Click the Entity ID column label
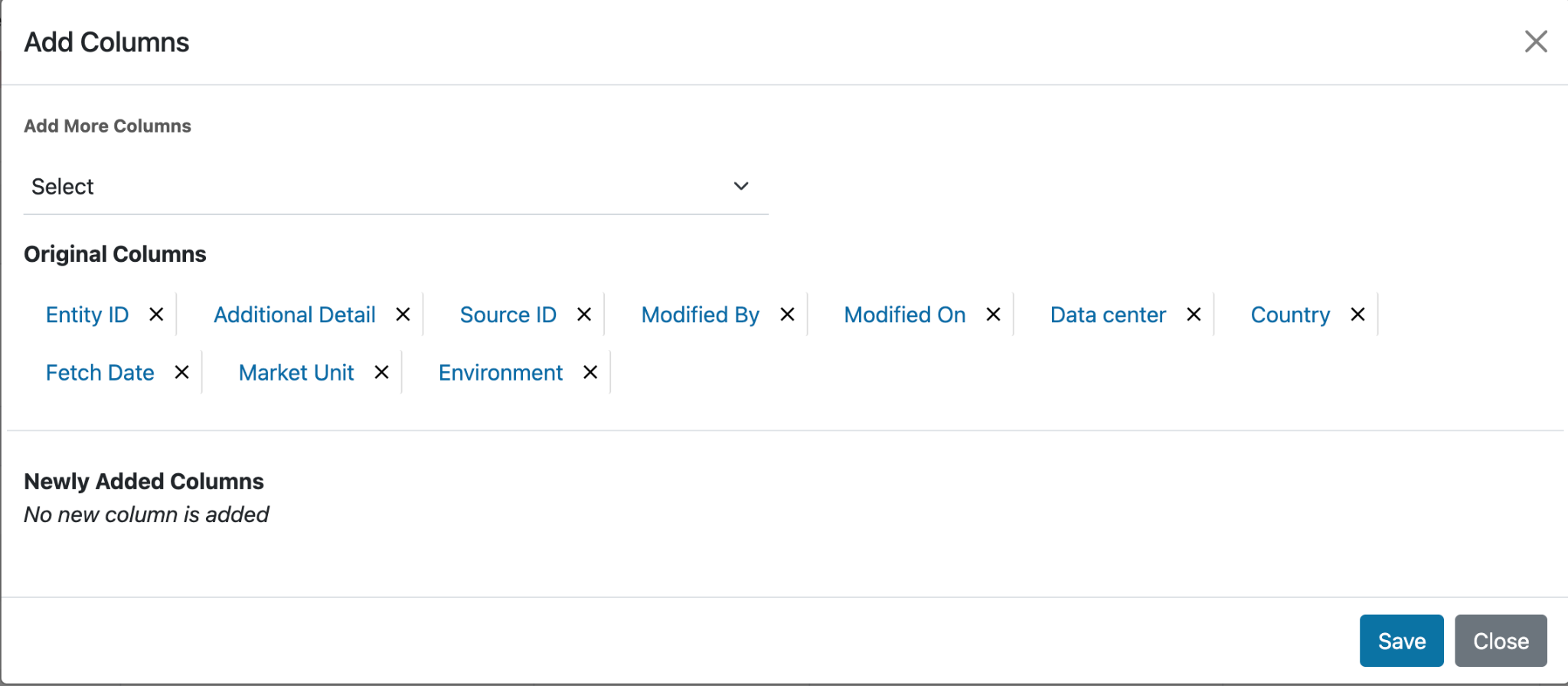Image resolution: width=1568 pixels, height=686 pixels. (87, 315)
